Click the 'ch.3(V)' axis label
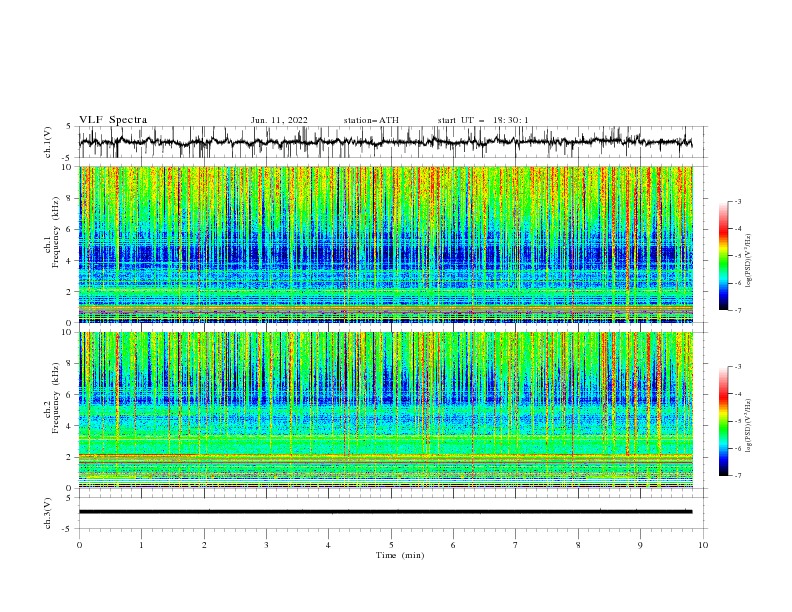792x612 pixels. 48,513
